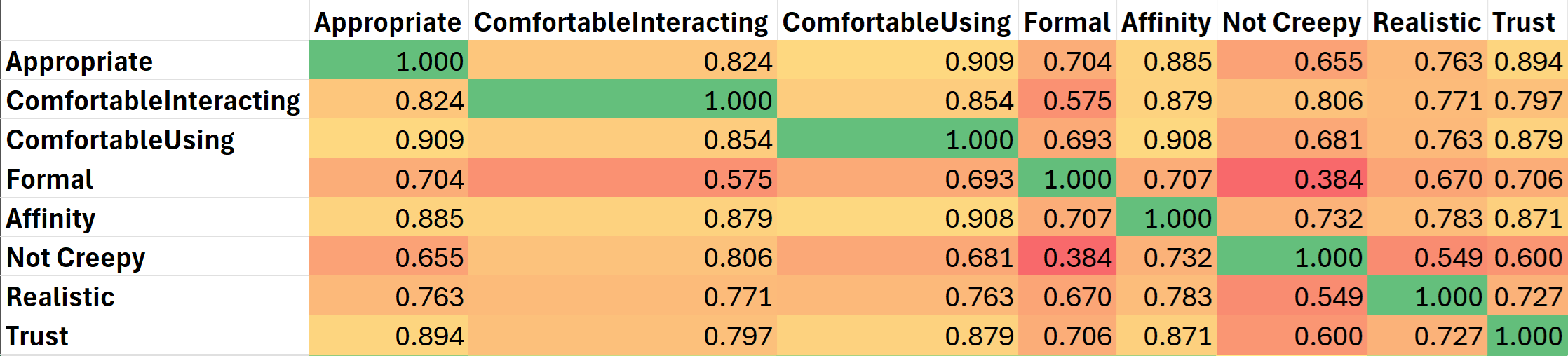Select the ComfortableUsing row label cell
The image size is (1568, 356).
point(121,140)
